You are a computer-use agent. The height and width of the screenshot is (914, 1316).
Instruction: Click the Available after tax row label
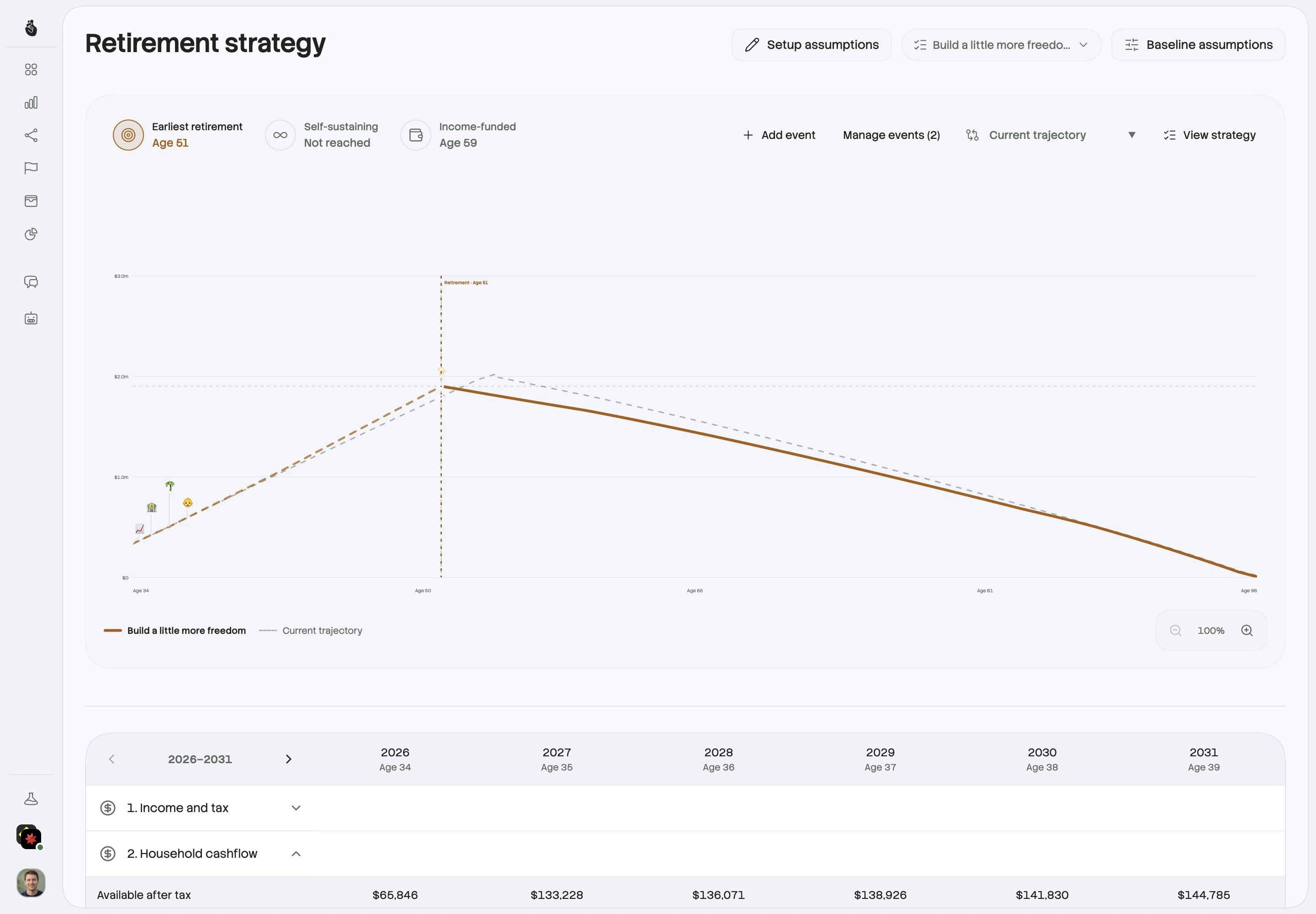pos(144,895)
